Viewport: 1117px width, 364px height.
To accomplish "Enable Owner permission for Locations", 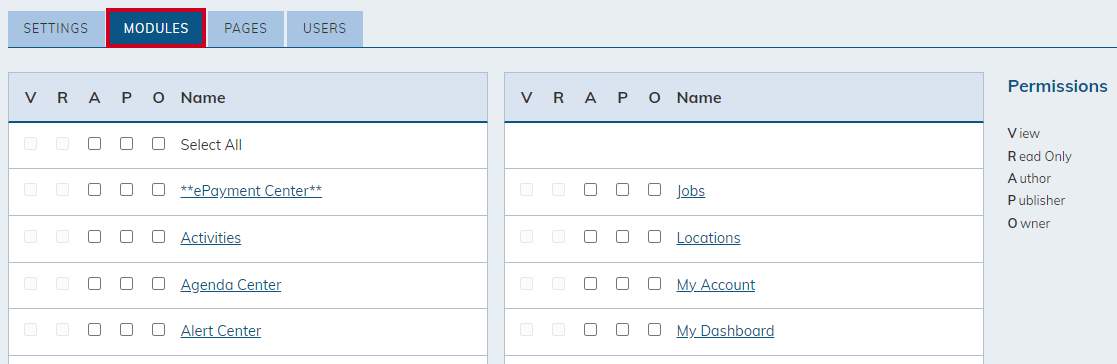I will (x=654, y=237).
